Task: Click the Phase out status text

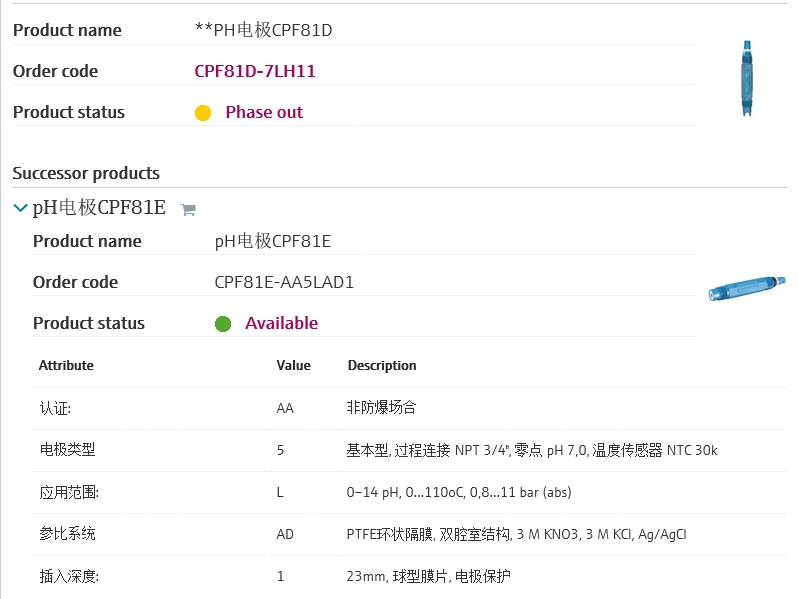Action: coord(264,112)
